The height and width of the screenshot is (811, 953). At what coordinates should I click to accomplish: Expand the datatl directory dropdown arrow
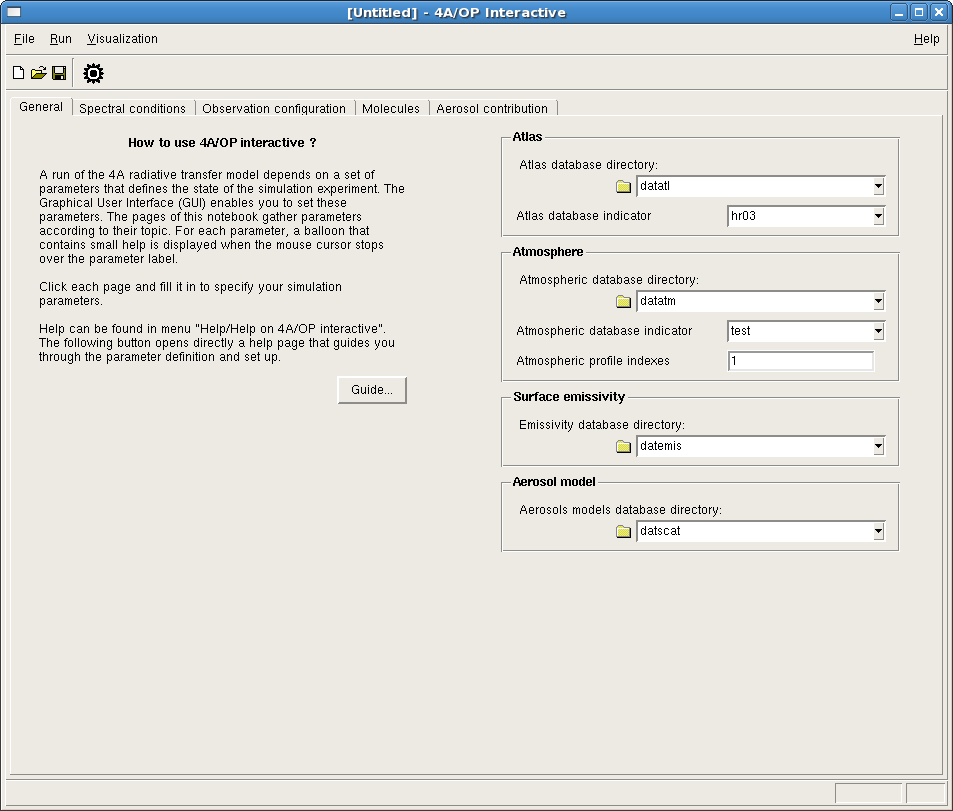point(878,186)
